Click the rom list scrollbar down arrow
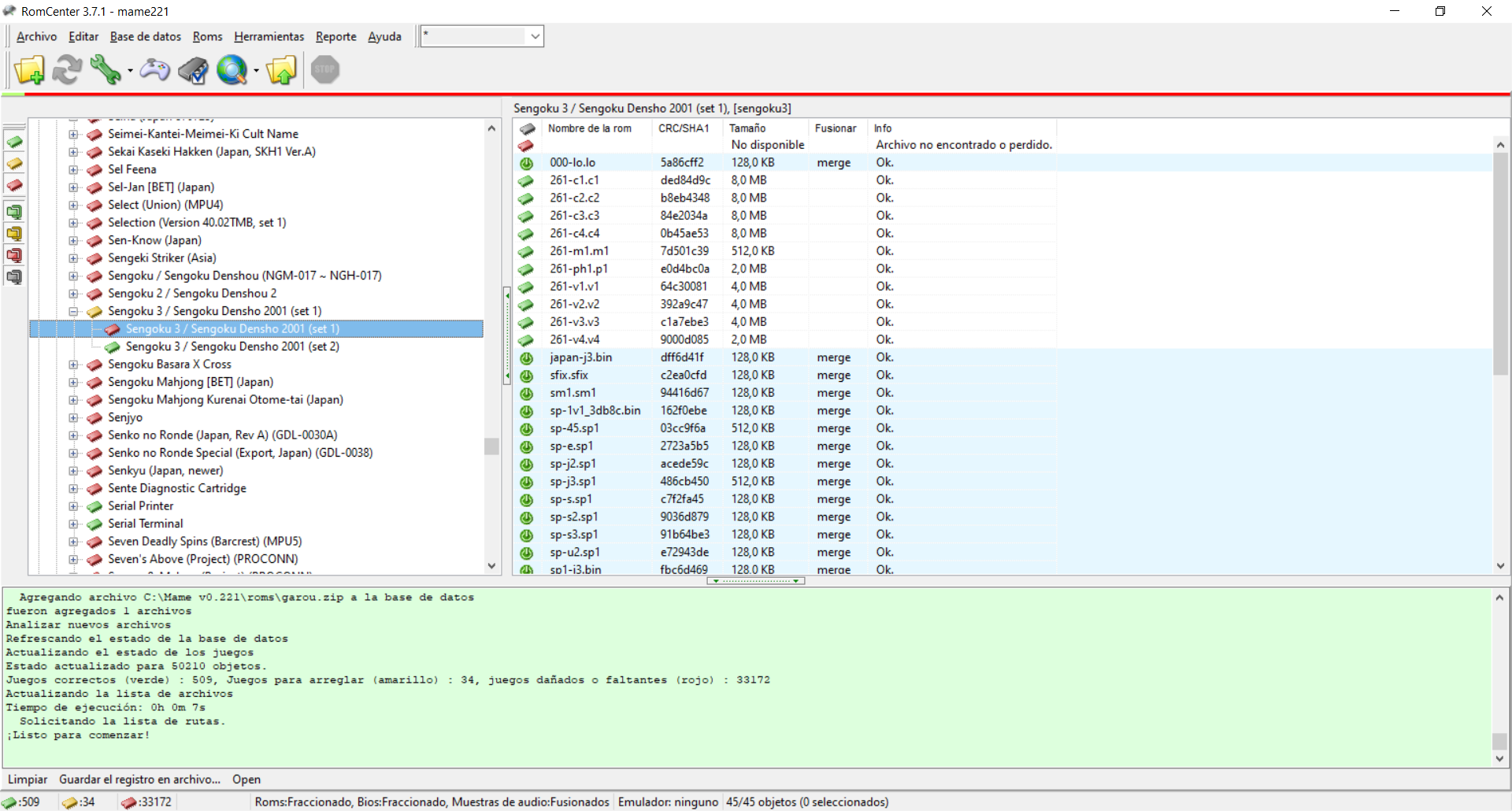Screen dimensions: 1512x811 (1500, 566)
